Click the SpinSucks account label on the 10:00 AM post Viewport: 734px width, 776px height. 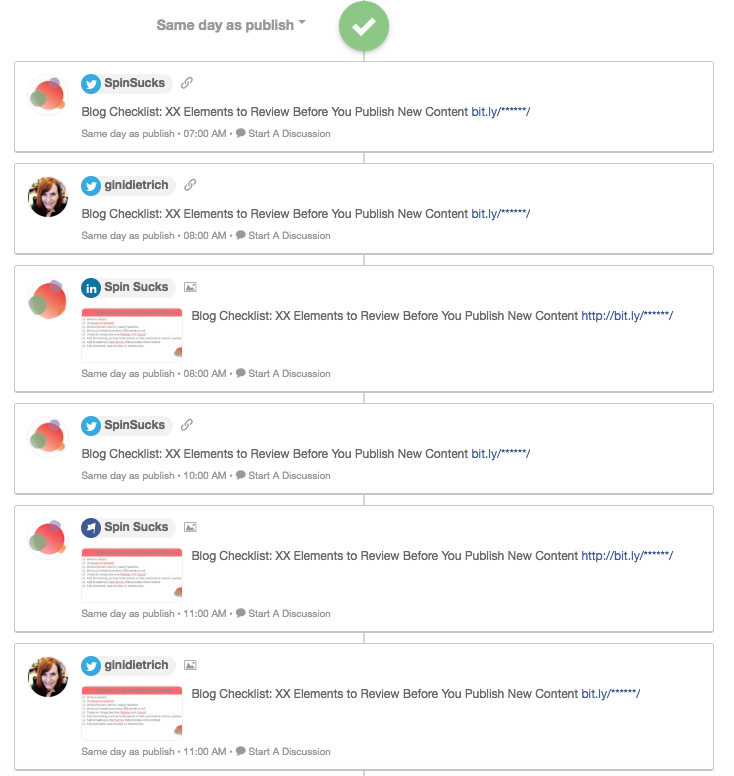click(134, 426)
